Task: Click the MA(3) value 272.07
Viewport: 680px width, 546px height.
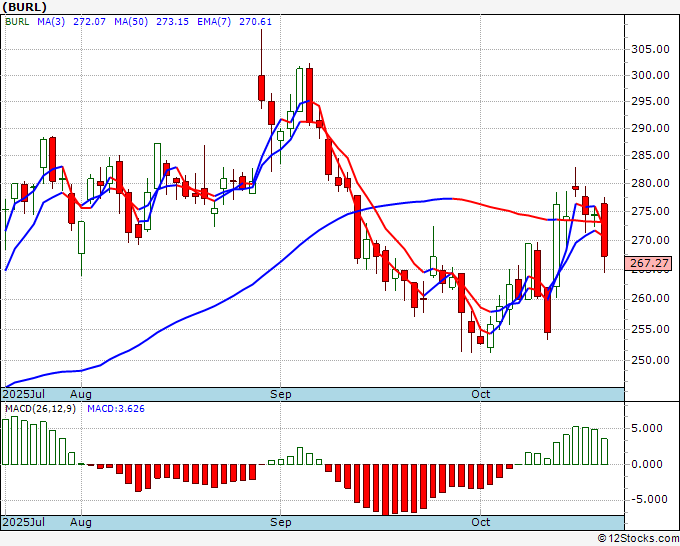Action: (89, 22)
